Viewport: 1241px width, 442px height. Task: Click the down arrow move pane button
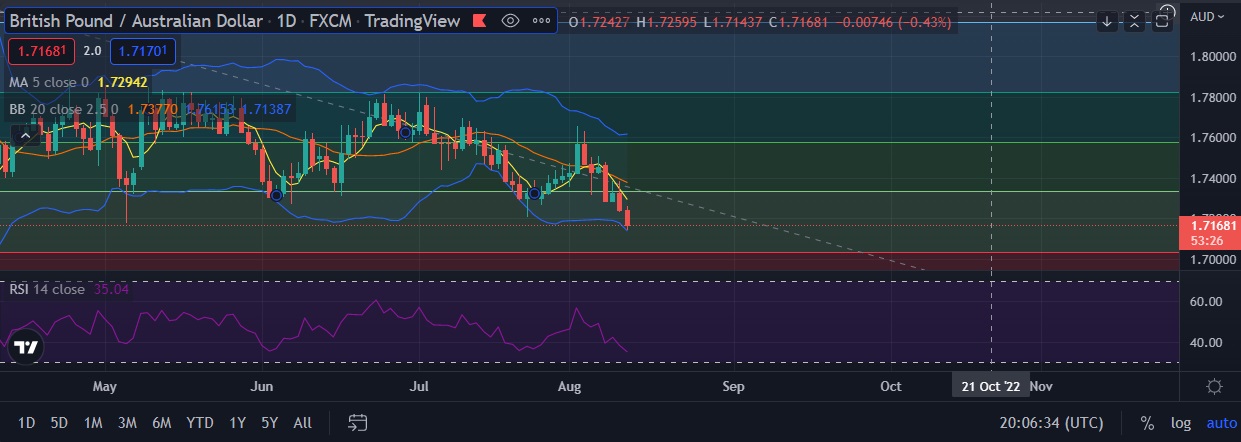point(1107,21)
